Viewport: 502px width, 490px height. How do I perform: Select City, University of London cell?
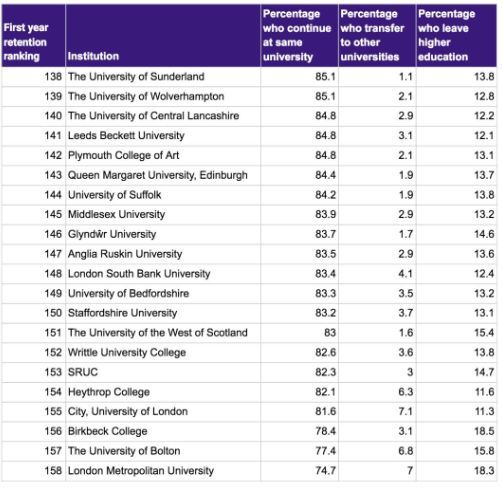[x=163, y=412]
